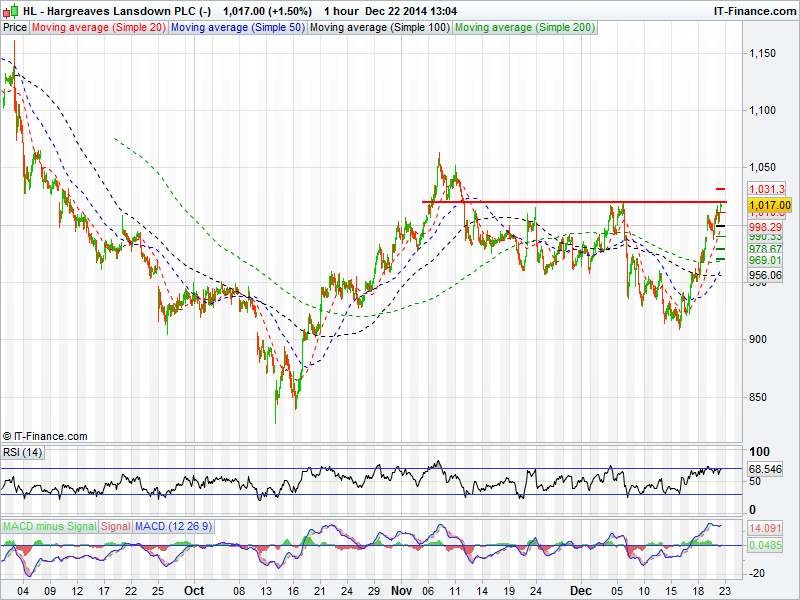Click the black 956.06 value tag

767,275
